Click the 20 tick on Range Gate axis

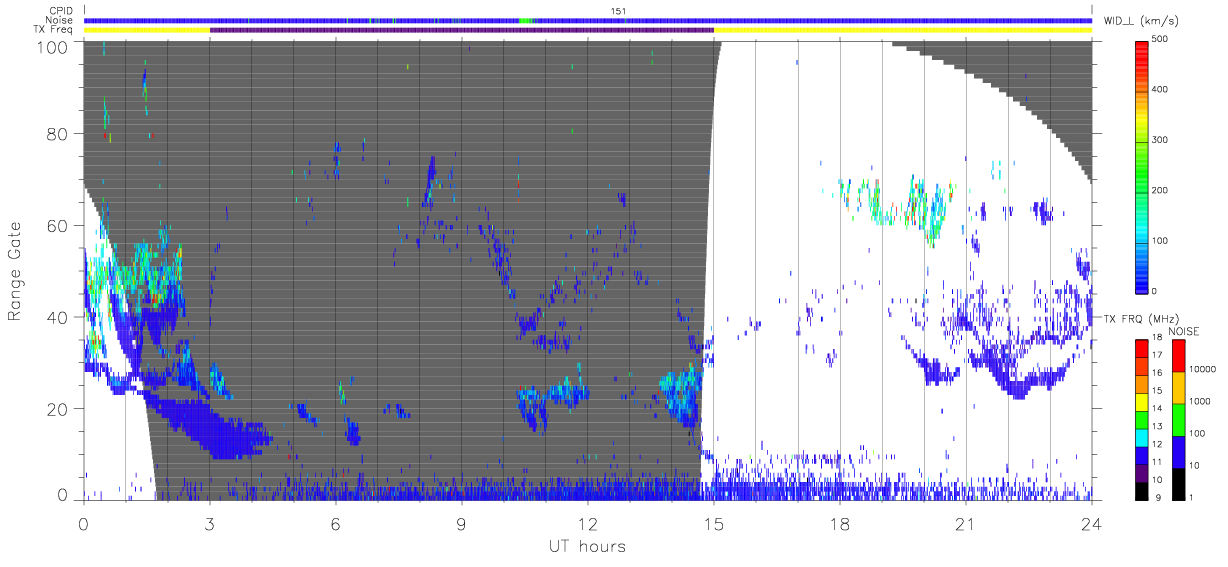[x=55, y=409]
